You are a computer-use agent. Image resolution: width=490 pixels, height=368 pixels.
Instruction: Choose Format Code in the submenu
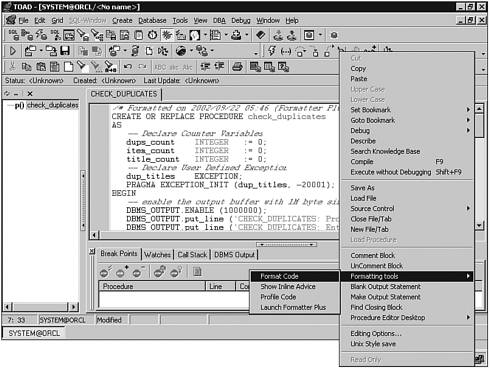[295, 276]
